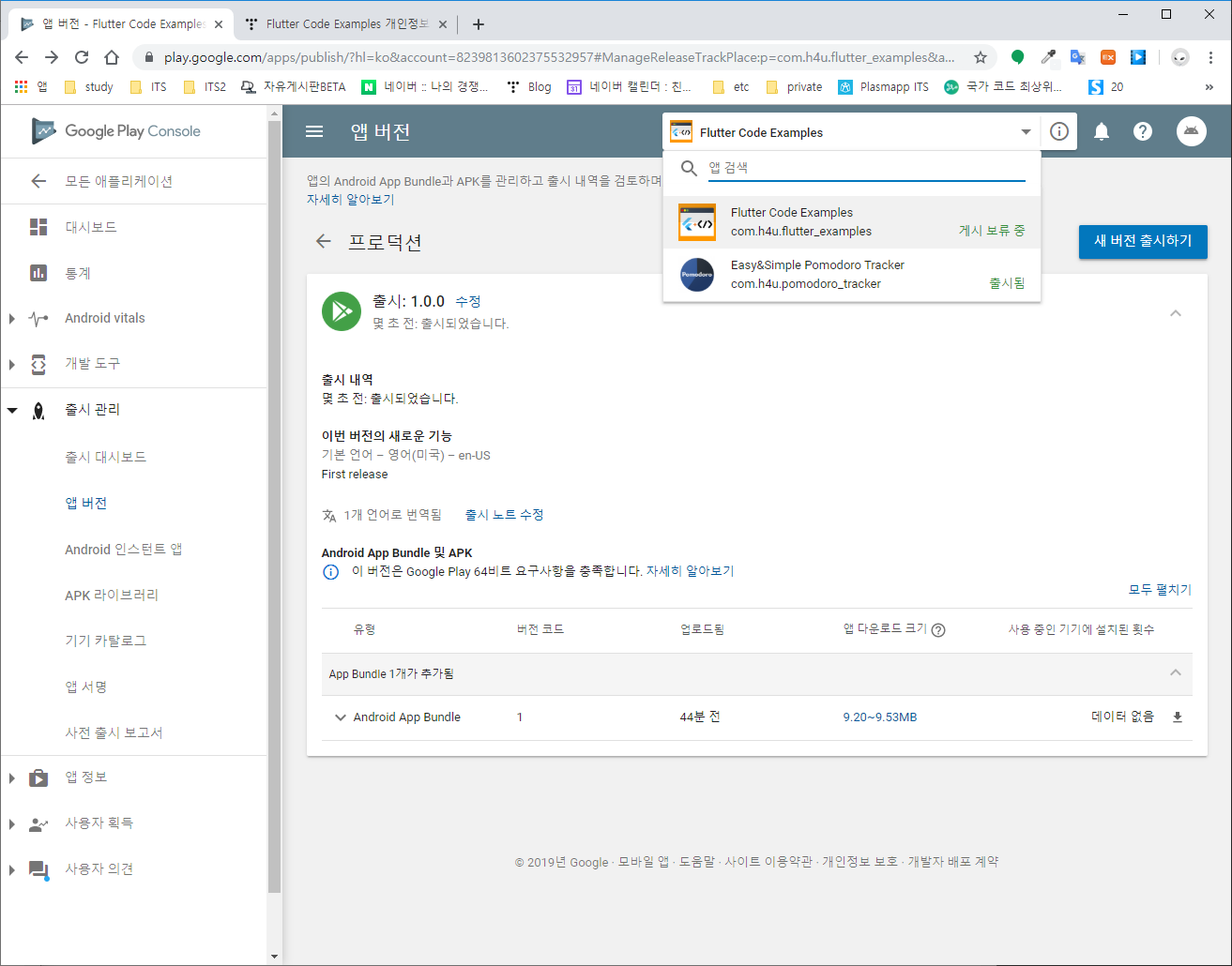Click 사이트 이용약관 footer link
1232x966 pixels.
[x=767, y=862]
